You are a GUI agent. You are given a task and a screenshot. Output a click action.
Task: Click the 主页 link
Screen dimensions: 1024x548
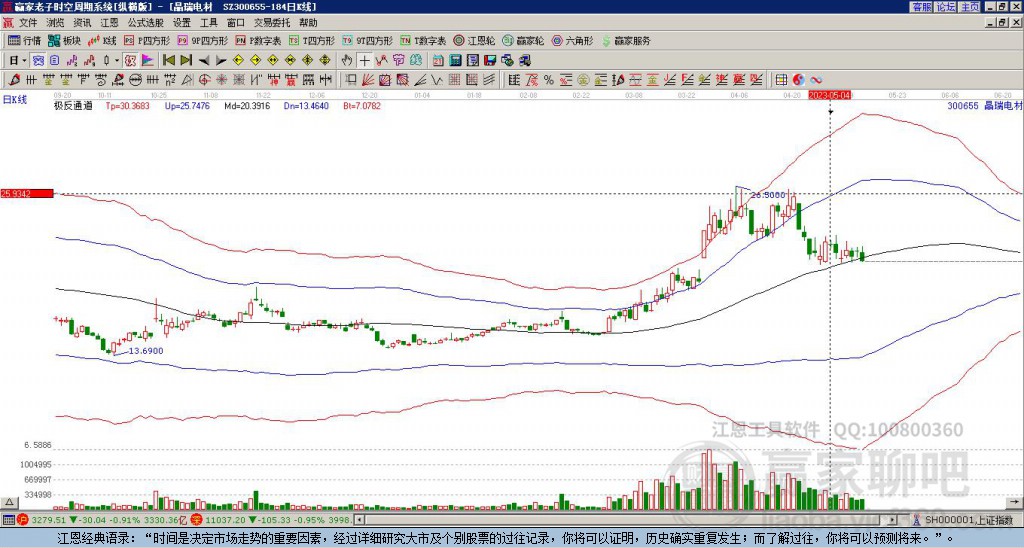pos(970,7)
